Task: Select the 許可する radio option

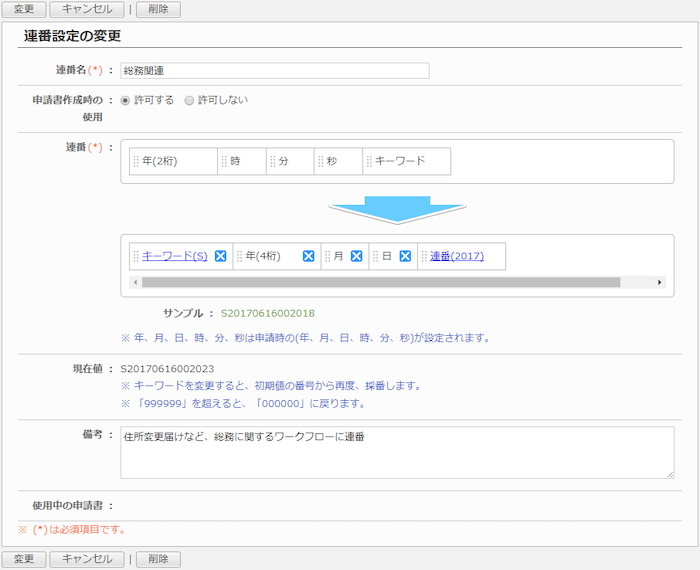Action: click(x=125, y=100)
